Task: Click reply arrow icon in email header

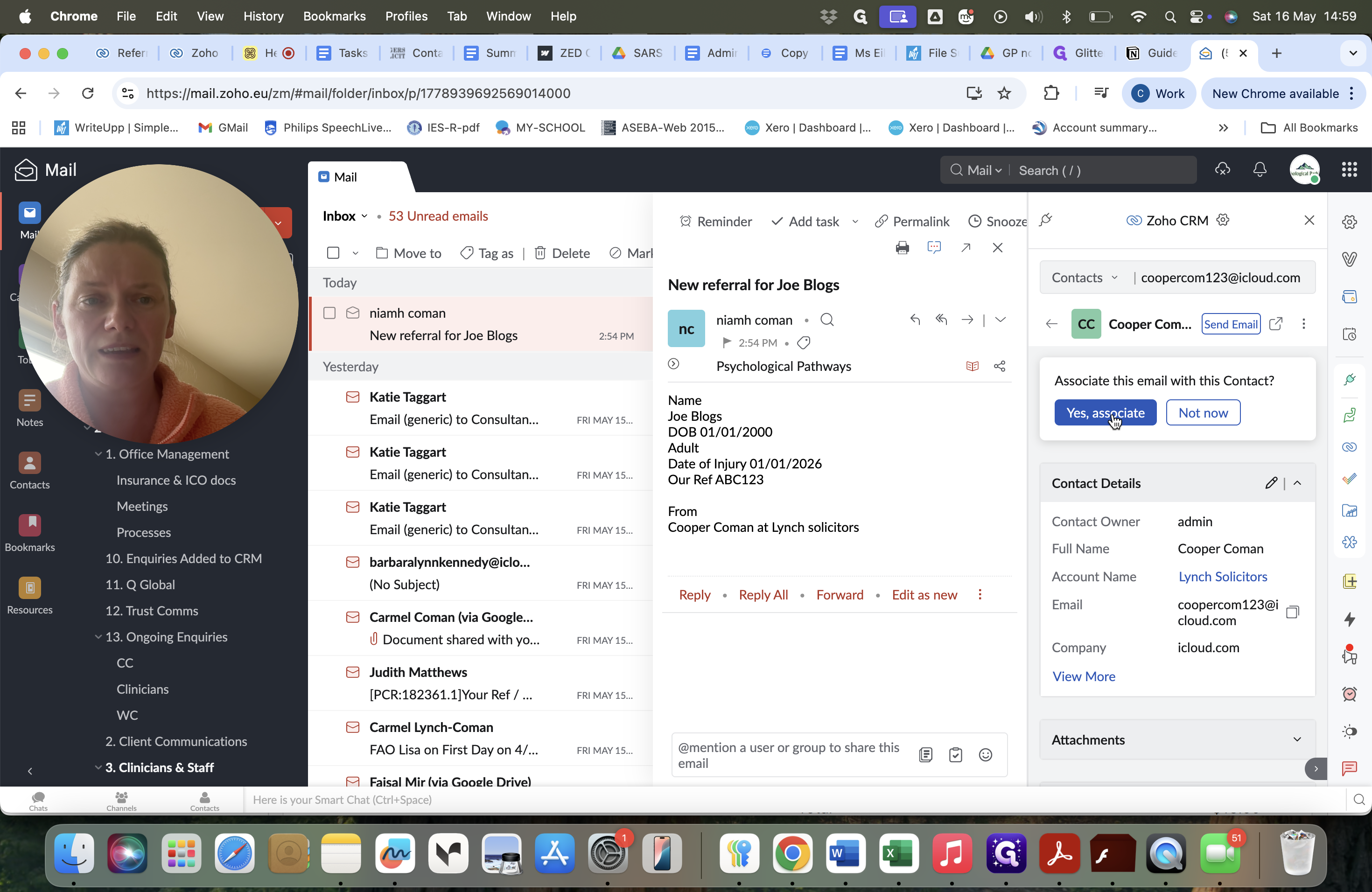Action: (915, 319)
